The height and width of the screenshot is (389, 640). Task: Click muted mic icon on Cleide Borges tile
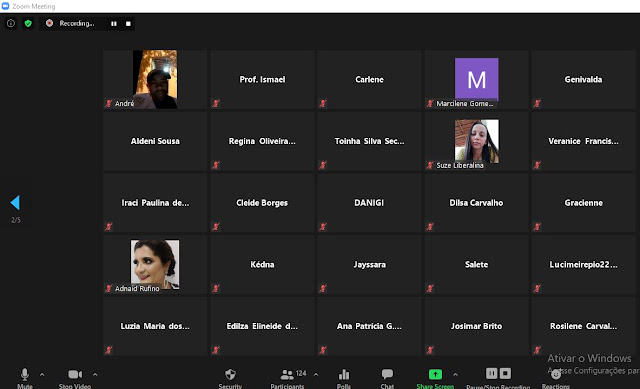(x=216, y=227)
